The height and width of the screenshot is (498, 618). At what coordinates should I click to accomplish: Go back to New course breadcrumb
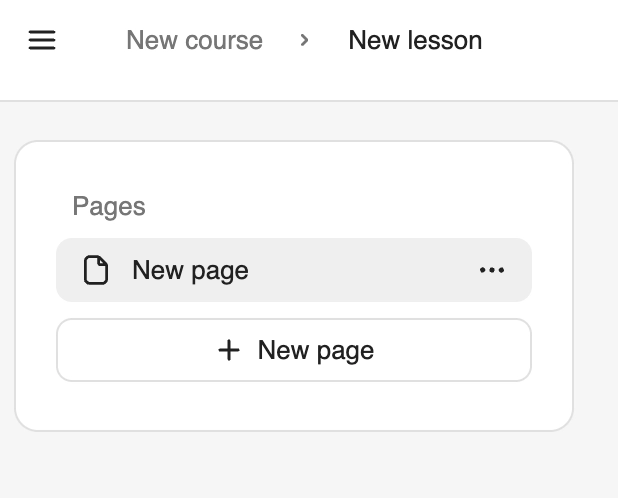coord(194,40)
